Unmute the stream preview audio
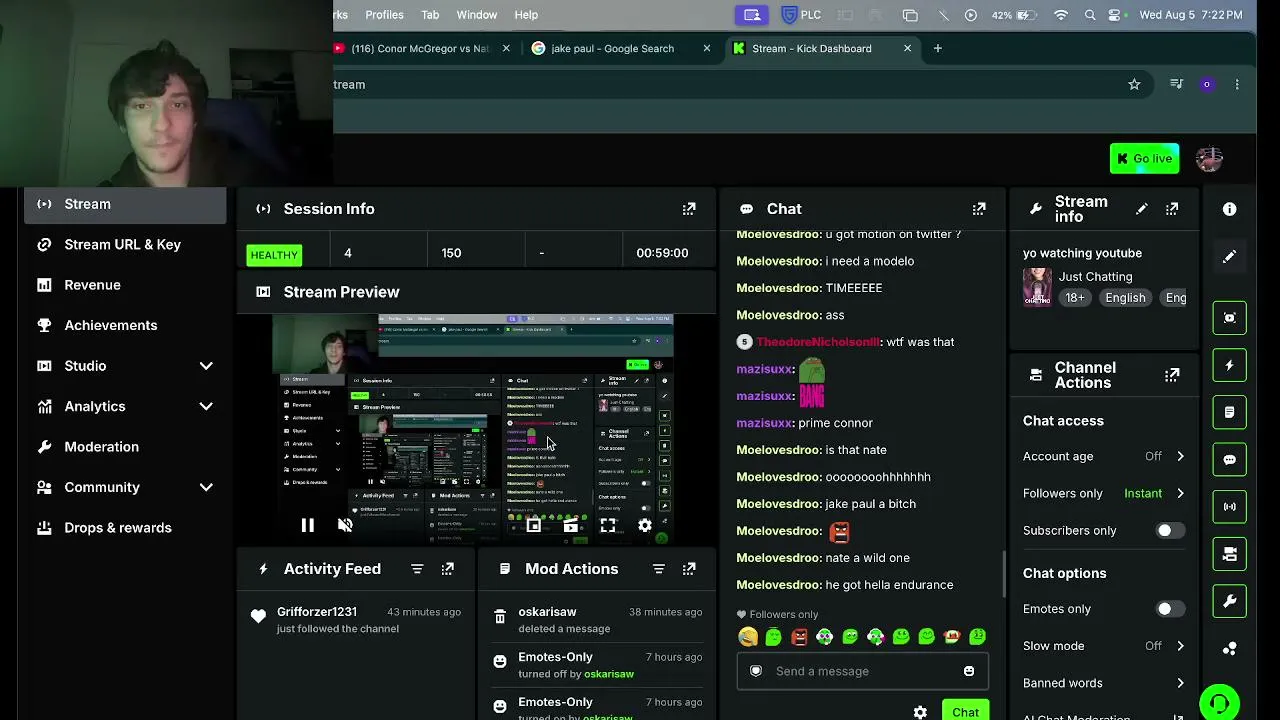1280x720 pixels. click(345, 525)
